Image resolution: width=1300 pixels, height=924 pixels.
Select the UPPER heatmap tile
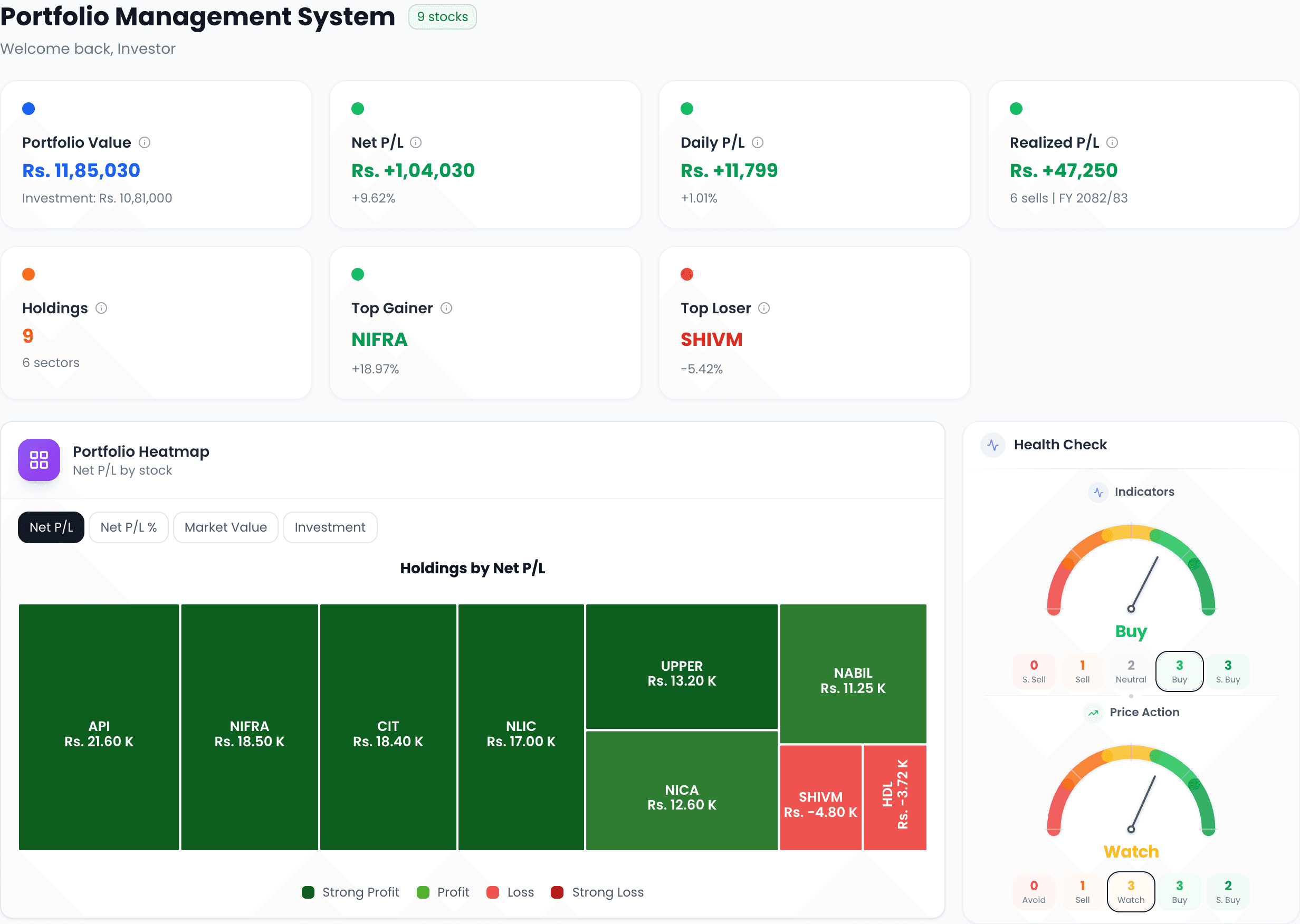(x=682, y=666)
